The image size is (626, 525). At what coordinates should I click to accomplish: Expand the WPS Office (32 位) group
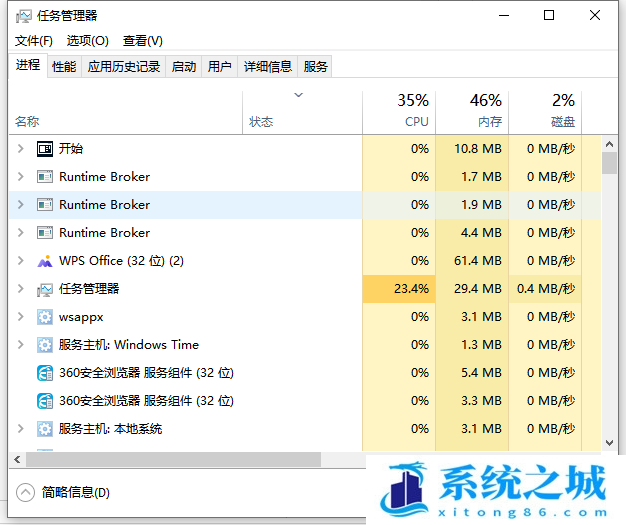coord(21,260)
